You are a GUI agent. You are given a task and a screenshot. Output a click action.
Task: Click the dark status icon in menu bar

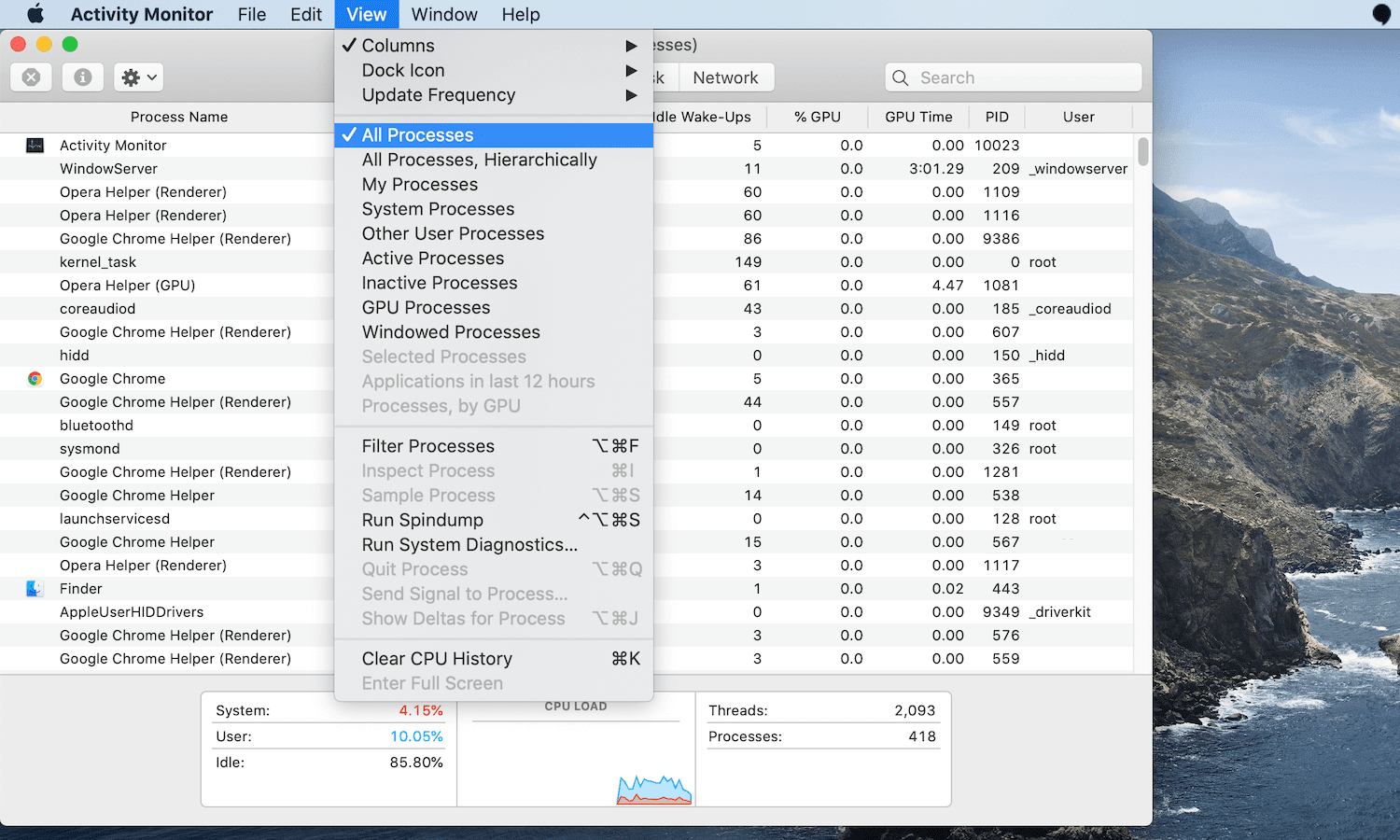click(1379, 14)
